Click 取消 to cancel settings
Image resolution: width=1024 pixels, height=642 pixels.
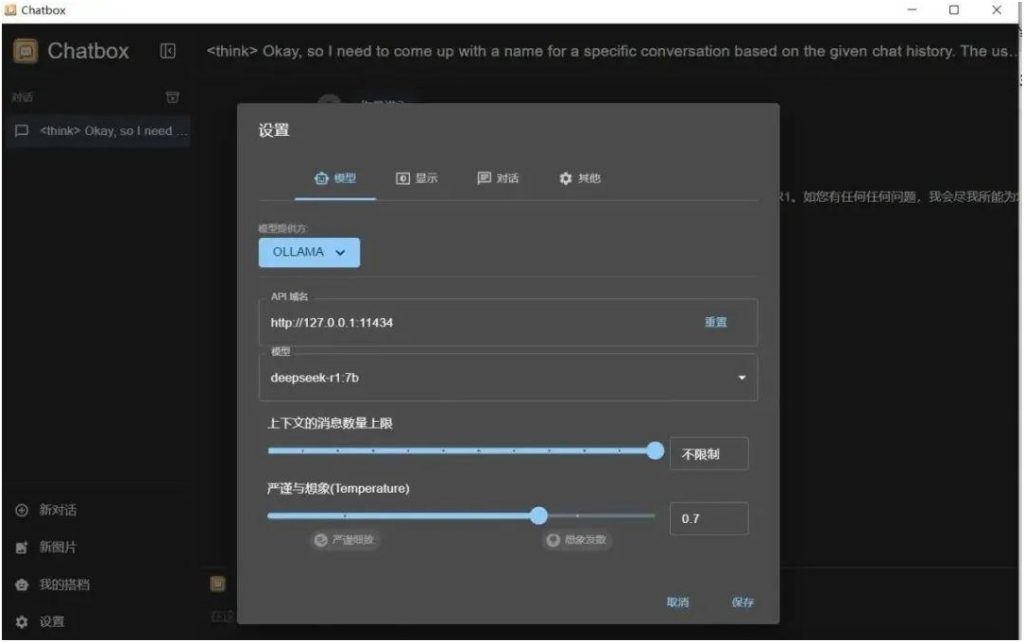pos(677,602)
